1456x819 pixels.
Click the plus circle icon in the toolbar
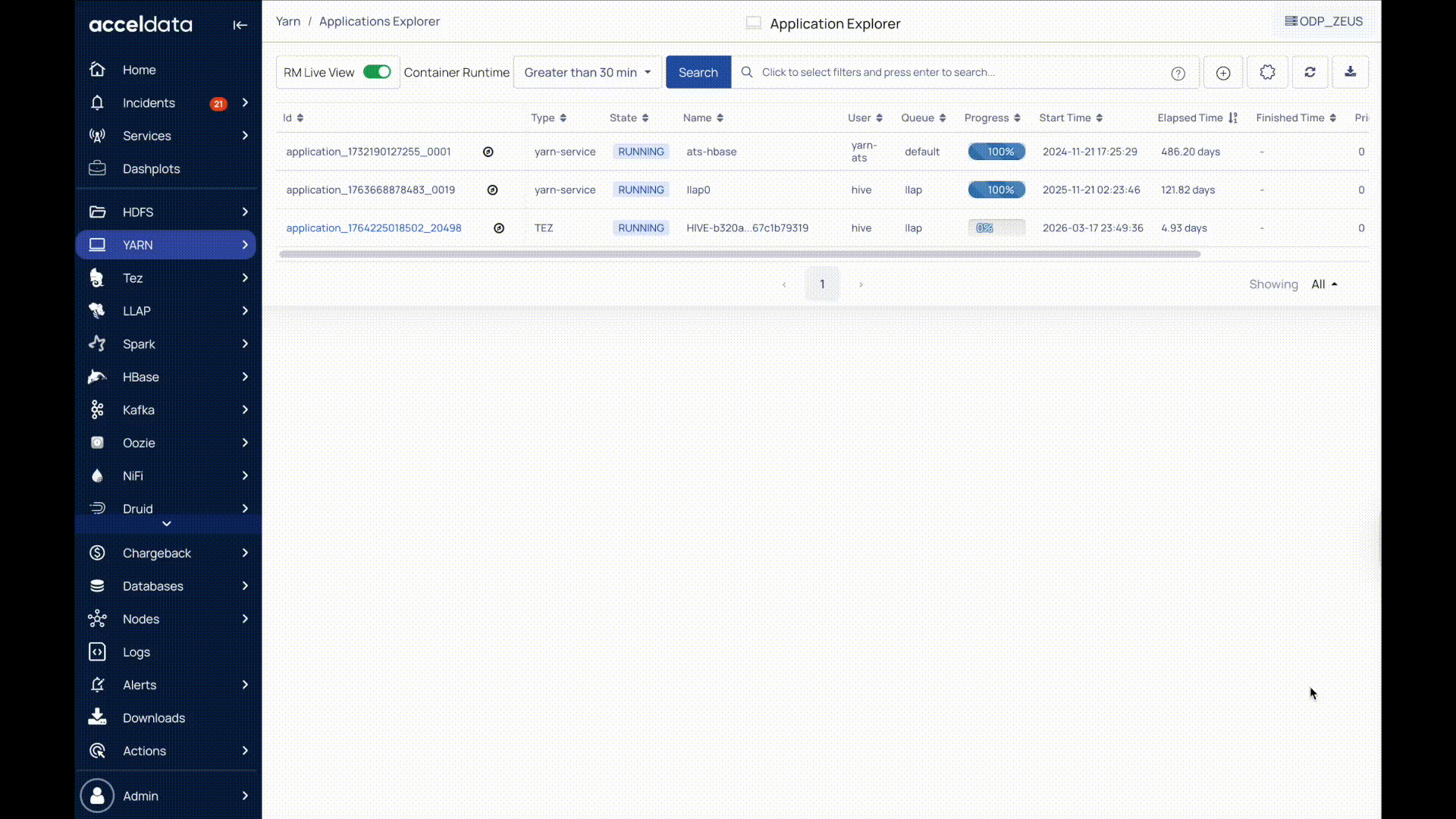coord(1222,73)
